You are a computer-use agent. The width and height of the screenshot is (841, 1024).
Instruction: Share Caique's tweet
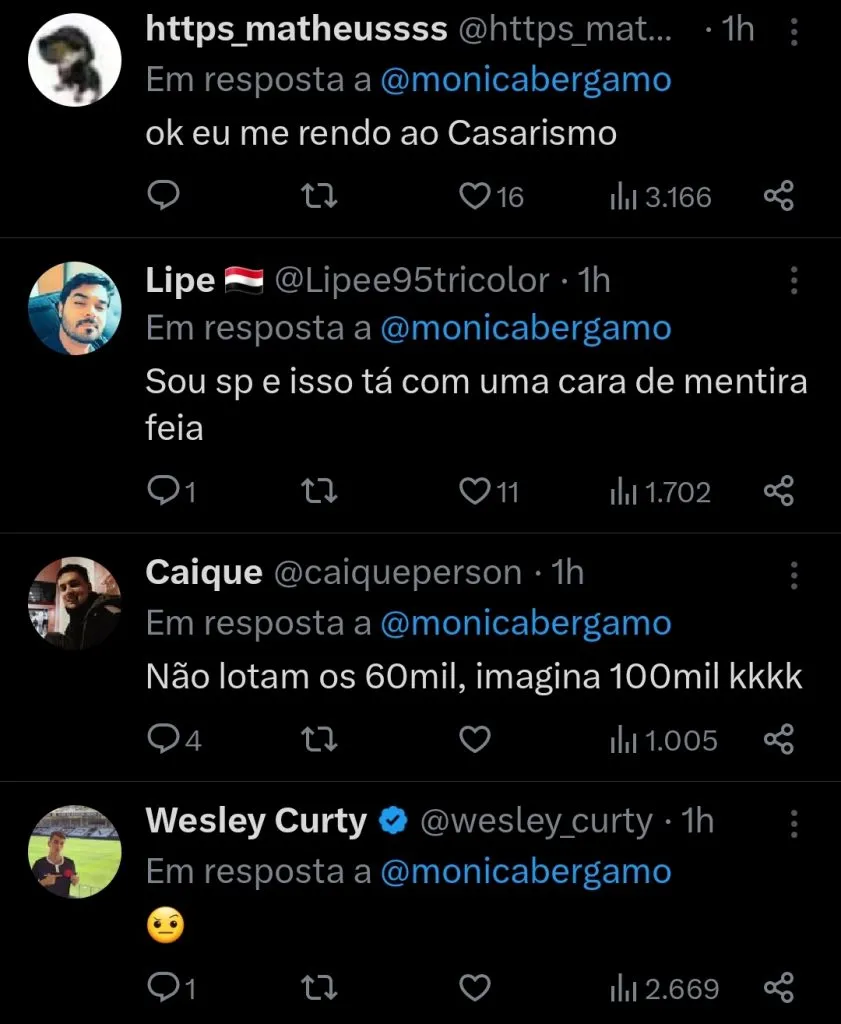pos(778,739)
